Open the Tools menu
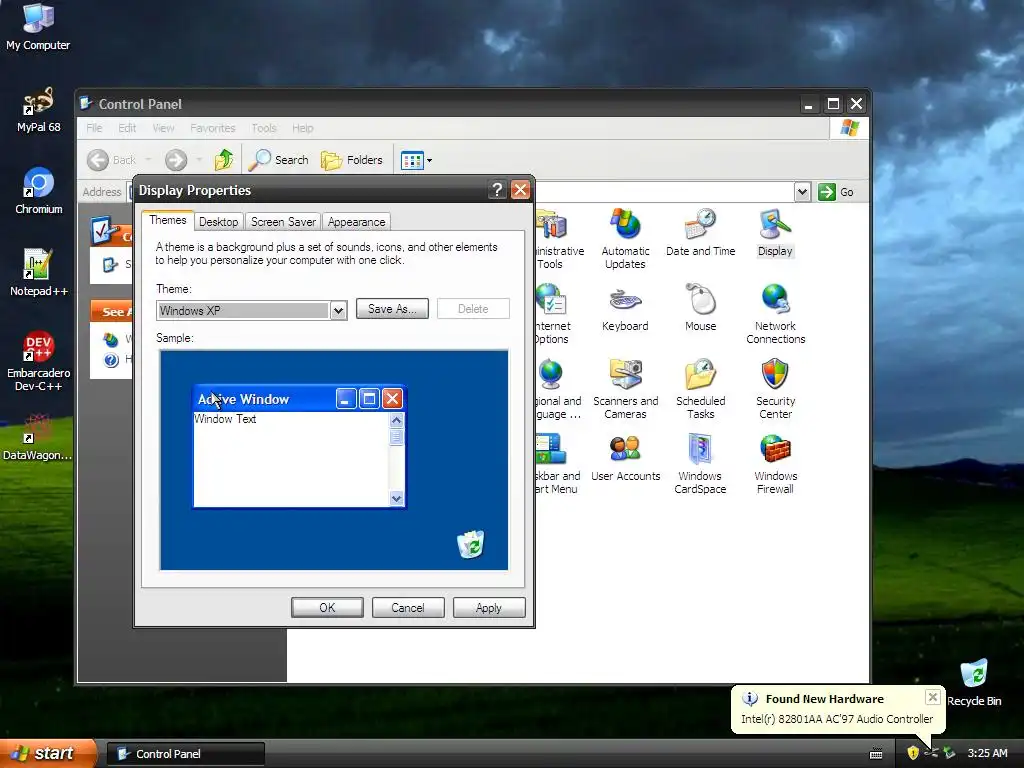The image size is (1024, 768). [x=264, y=128]
